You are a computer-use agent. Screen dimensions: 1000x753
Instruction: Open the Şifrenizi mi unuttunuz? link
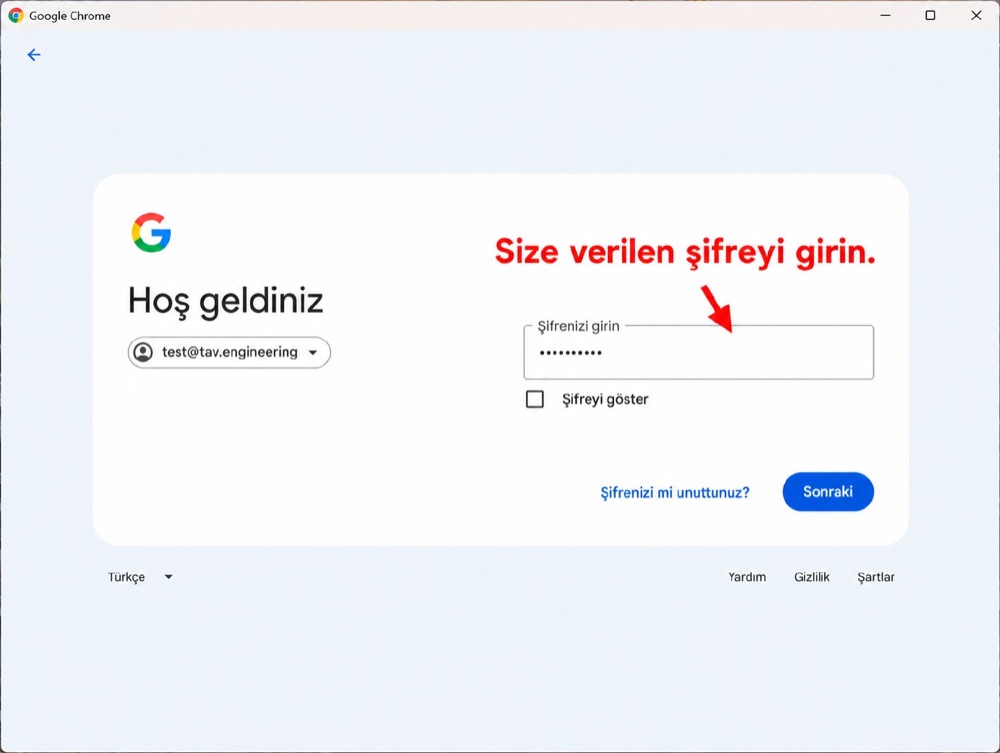tap(675, 493)
